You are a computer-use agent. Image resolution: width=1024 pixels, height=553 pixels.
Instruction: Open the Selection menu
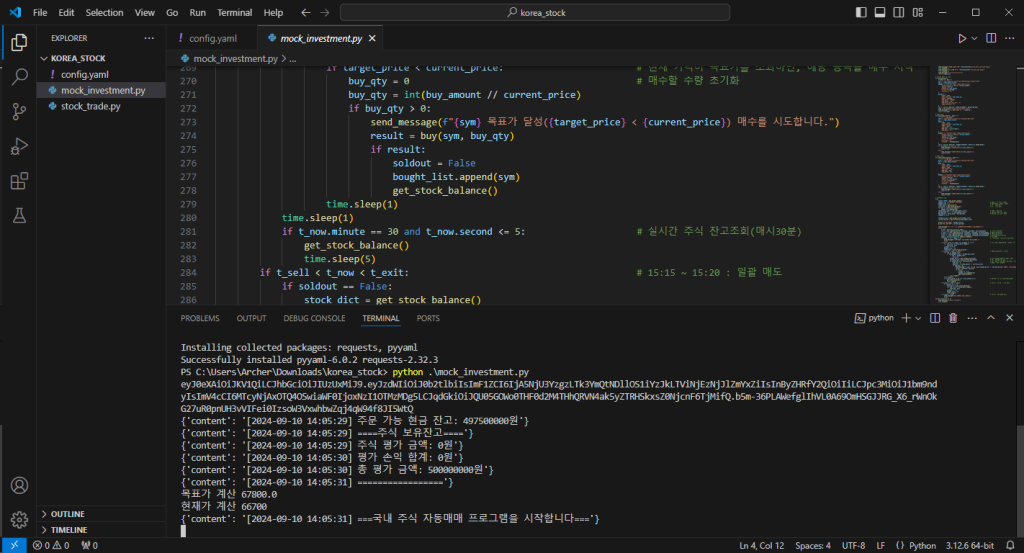coord(104,12)
